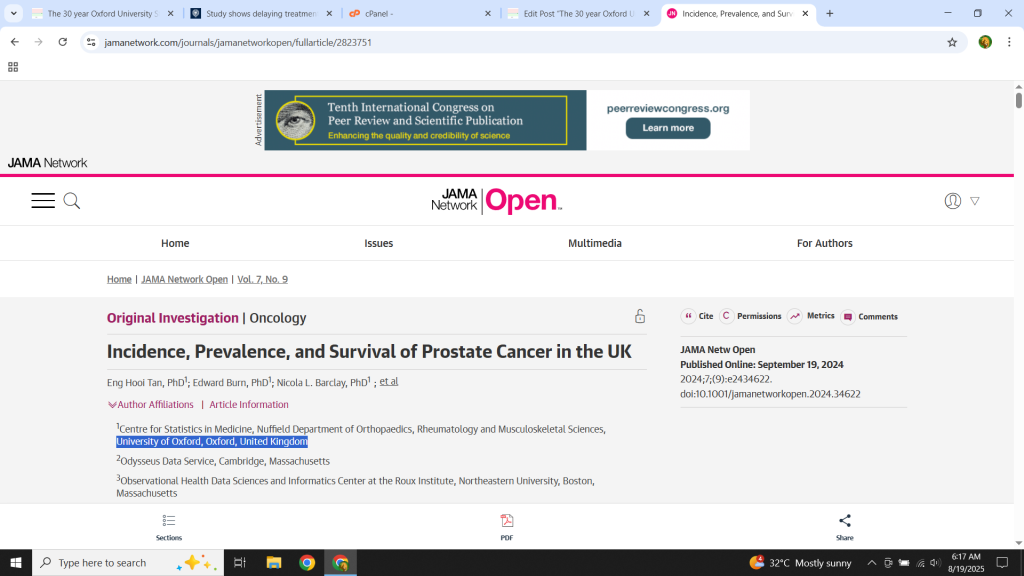Expand the et al author list
Viewport: 1024px width, 576px height.
pos(389,382)
